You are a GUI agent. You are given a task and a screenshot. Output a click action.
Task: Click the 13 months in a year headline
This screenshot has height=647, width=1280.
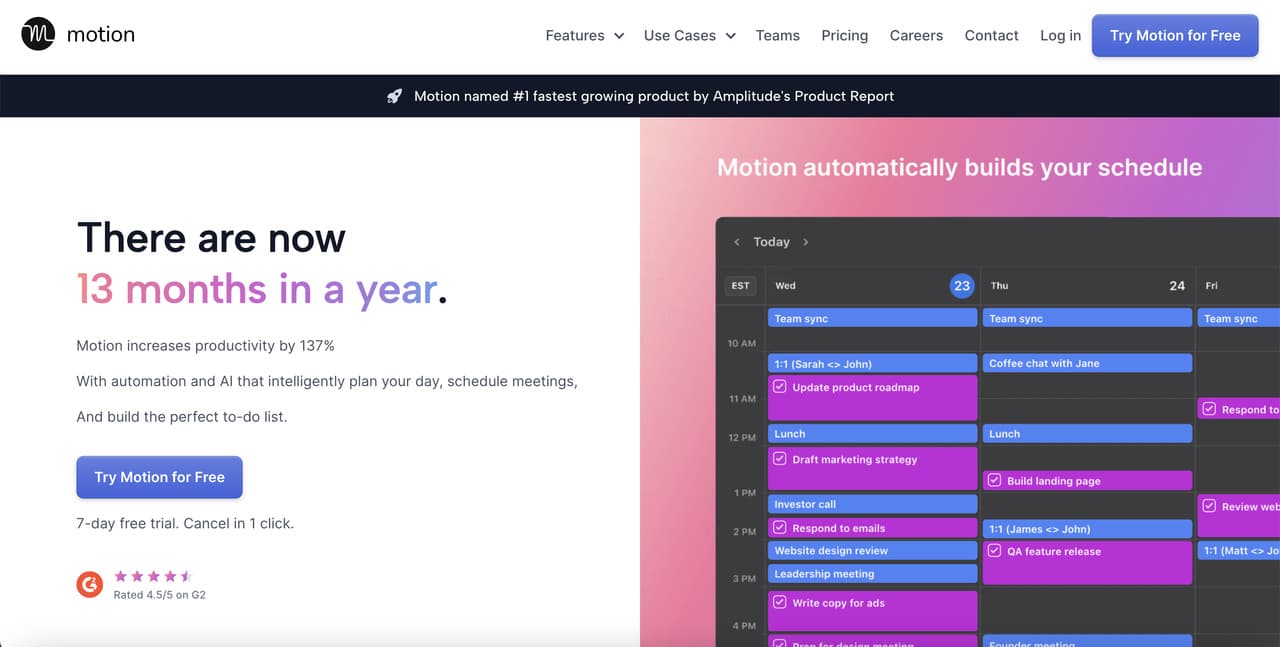point(261,289)
